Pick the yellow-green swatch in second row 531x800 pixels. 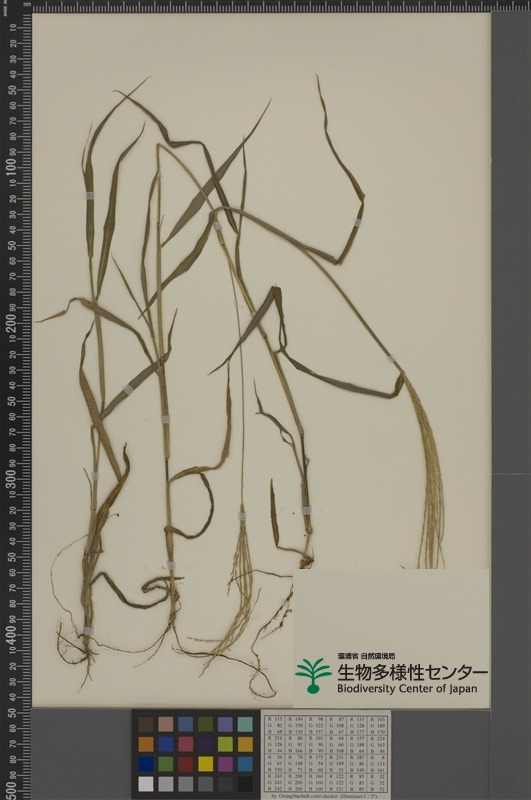click(x=225, y=744)
